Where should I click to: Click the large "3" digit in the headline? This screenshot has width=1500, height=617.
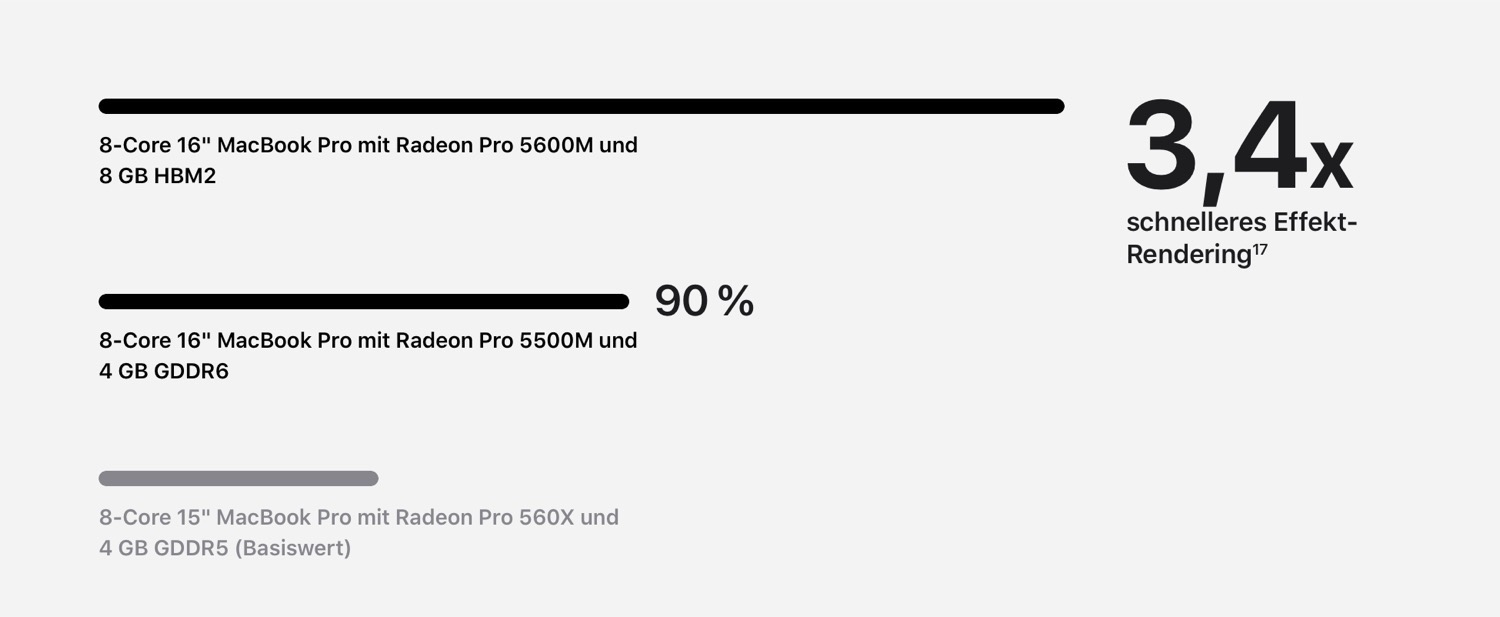click(x=1172, y=146)
